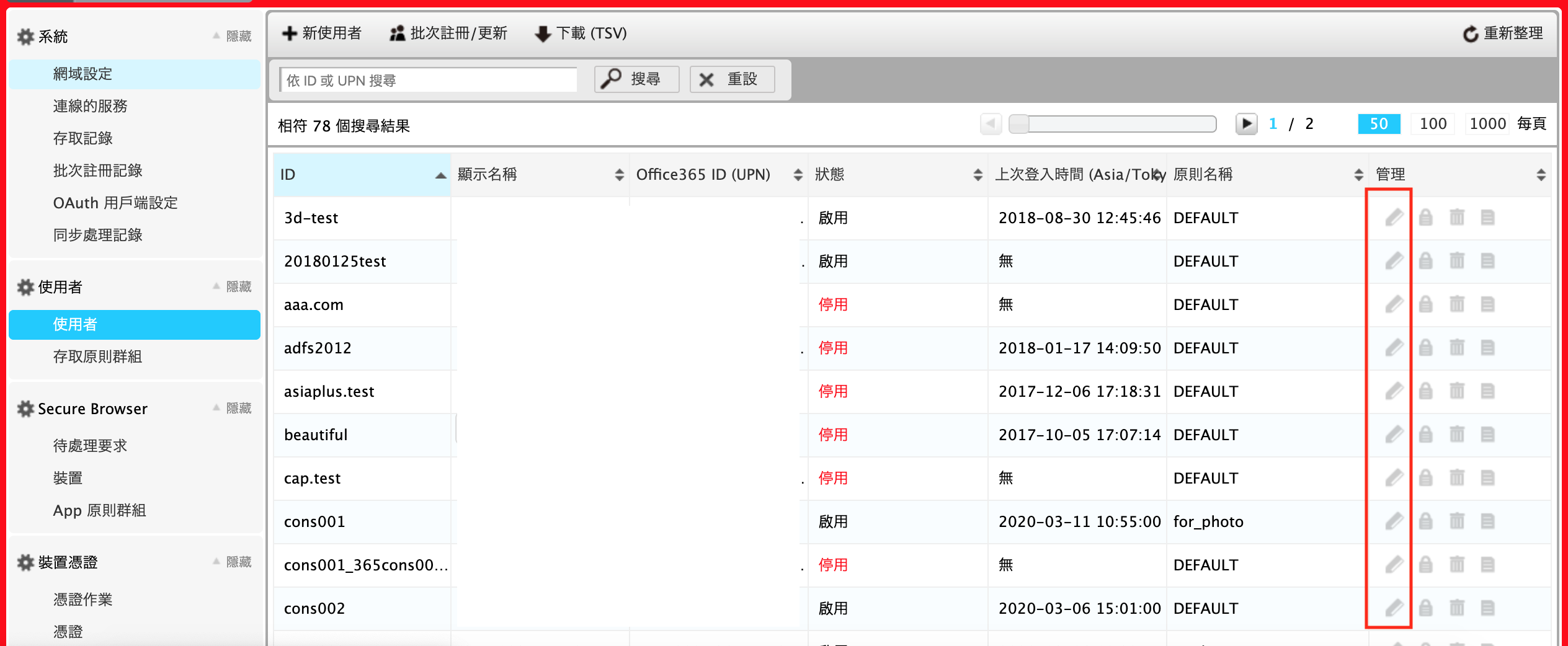Click lock icon for 20180125test row

(x=1425, y=261)
